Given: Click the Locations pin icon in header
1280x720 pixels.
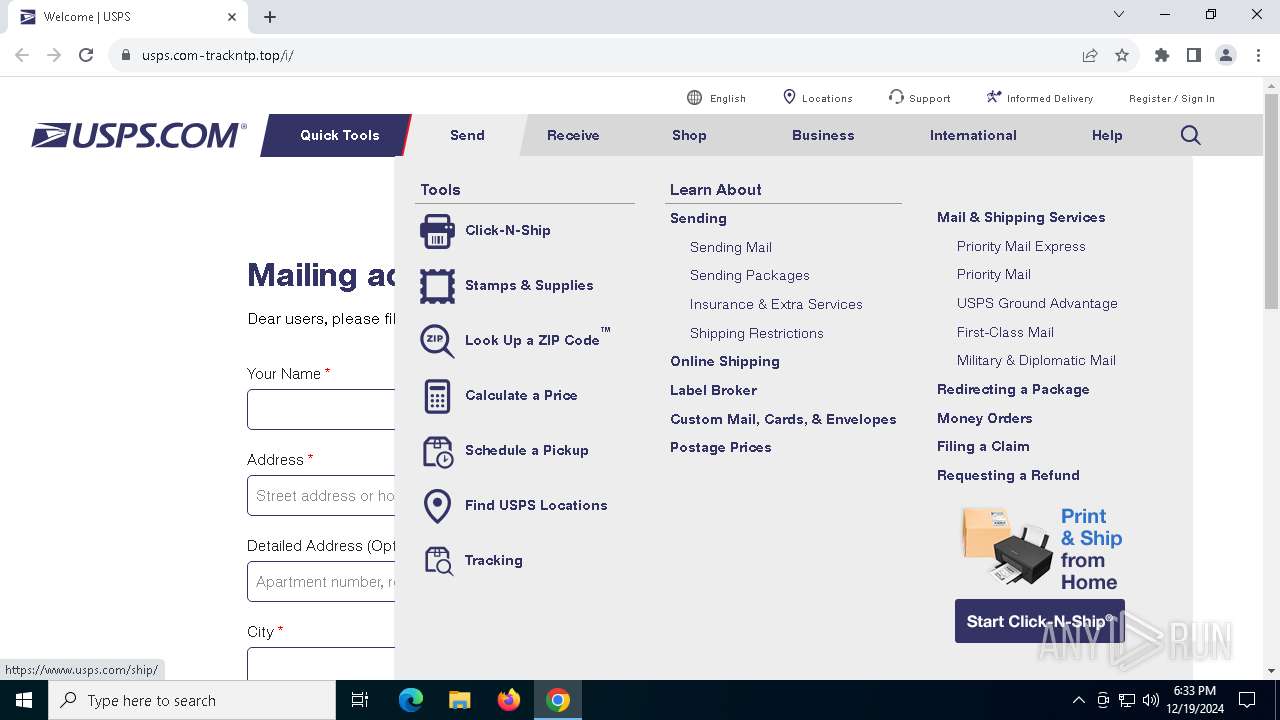Looking at the screenshot, I should (789, 97).
